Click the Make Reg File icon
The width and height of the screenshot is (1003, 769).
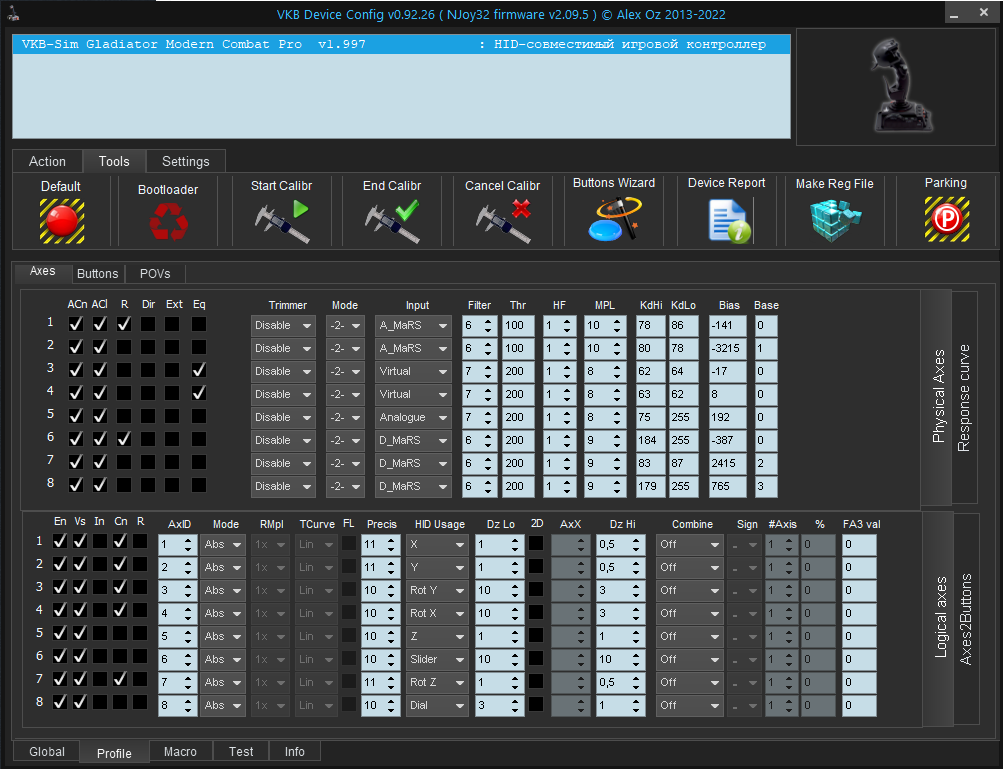833,220
